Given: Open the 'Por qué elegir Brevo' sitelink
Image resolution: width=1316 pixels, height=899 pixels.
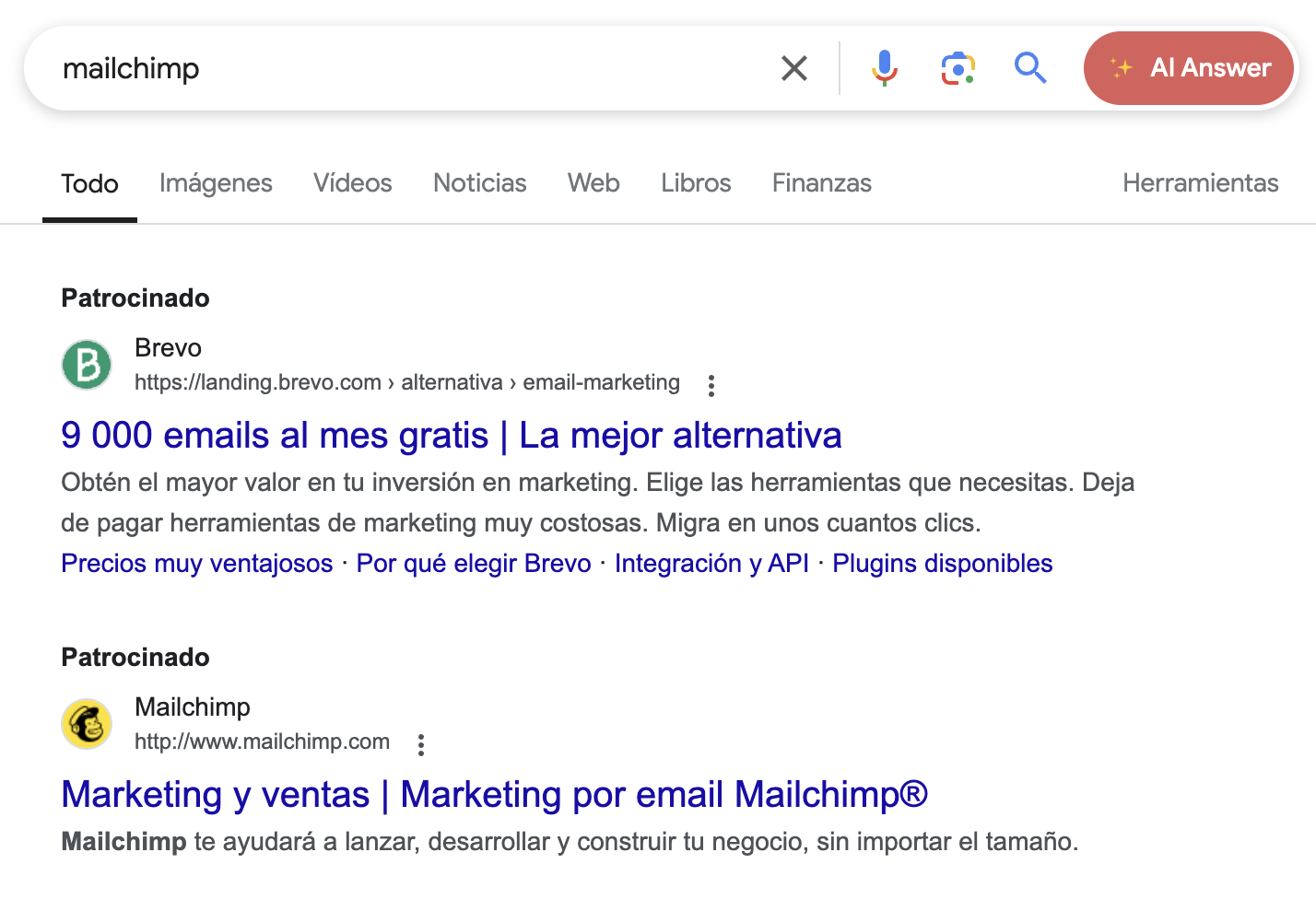Looking at the screenshot, I should (474, 563).
